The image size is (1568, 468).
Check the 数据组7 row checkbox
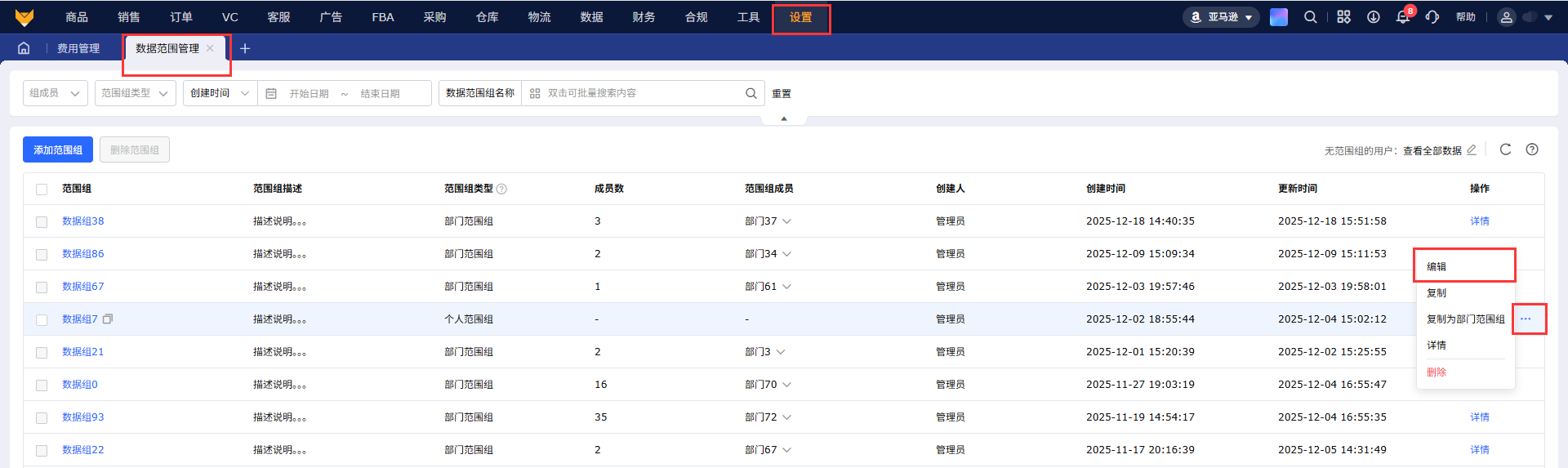42,319
